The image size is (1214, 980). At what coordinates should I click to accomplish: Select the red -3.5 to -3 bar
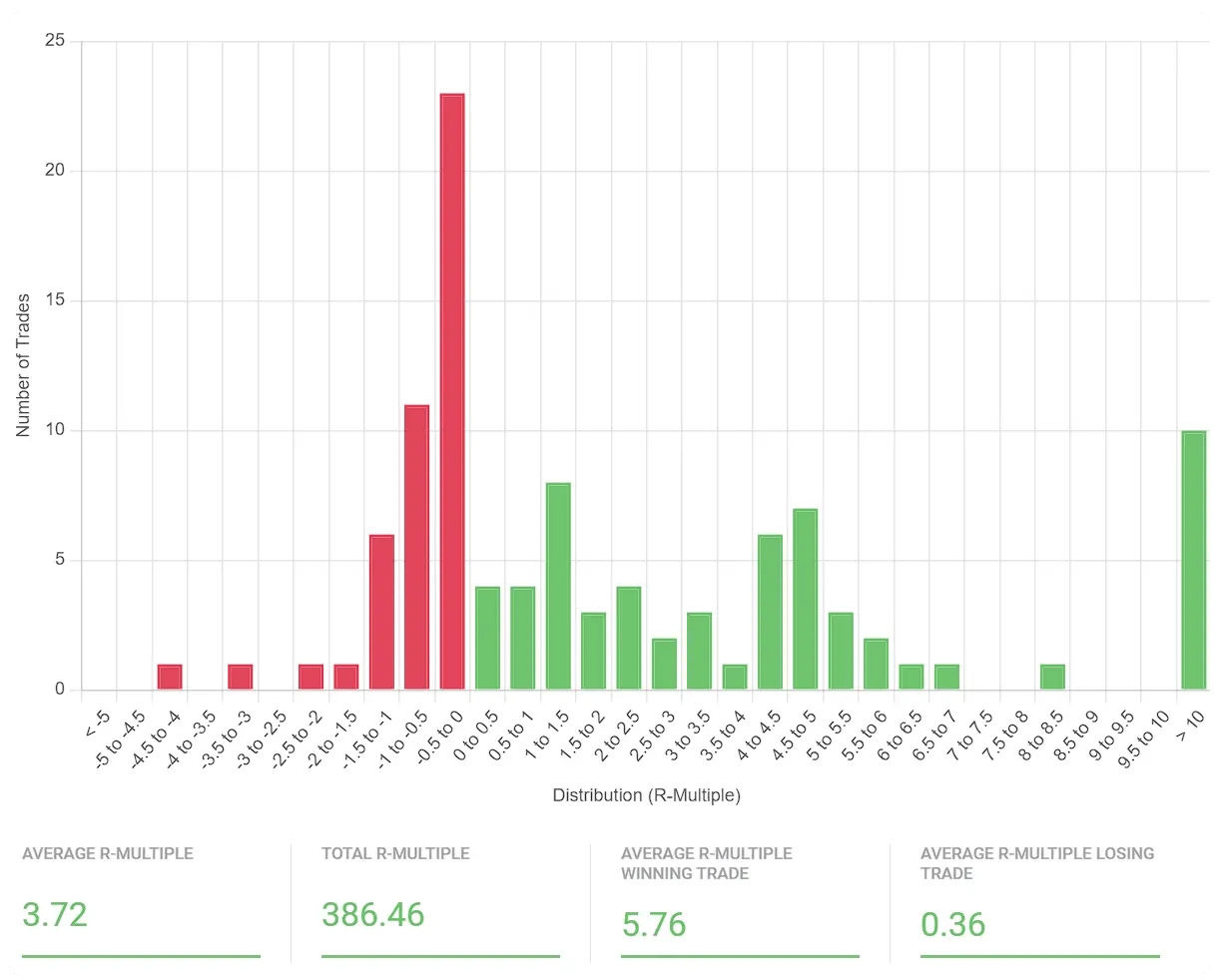pyautogui.click(x=241, y=677)
